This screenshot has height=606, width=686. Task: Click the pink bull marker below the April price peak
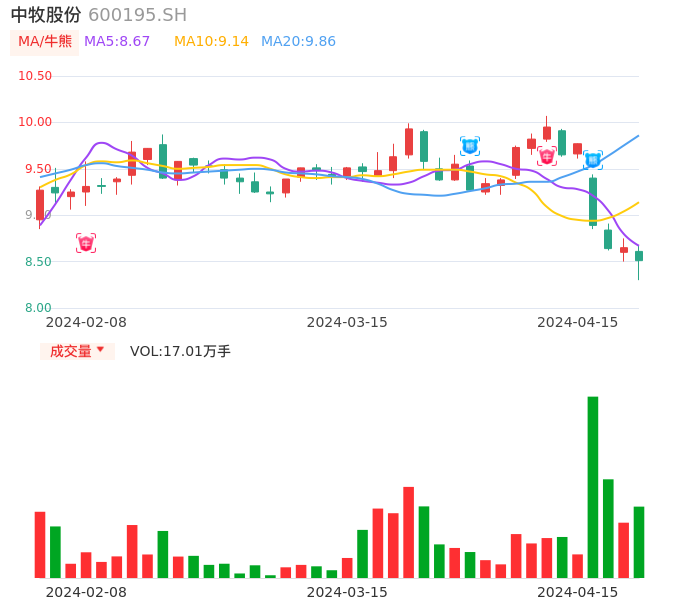(x=547, y=156)
